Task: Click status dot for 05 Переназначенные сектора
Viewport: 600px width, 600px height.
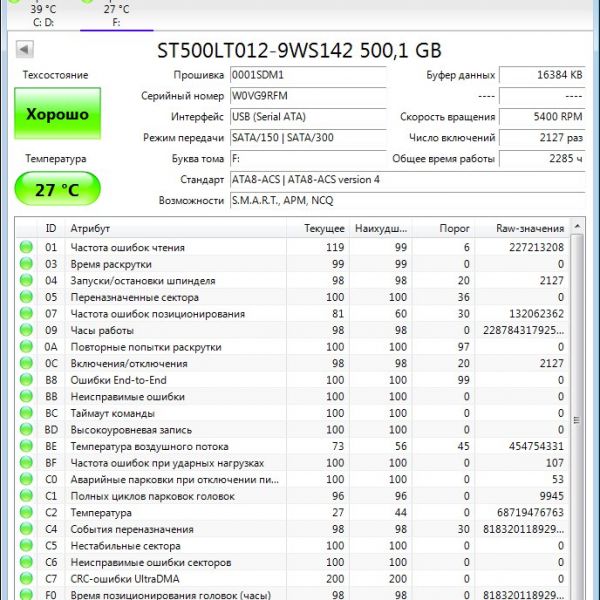Action: coord(26,297)
